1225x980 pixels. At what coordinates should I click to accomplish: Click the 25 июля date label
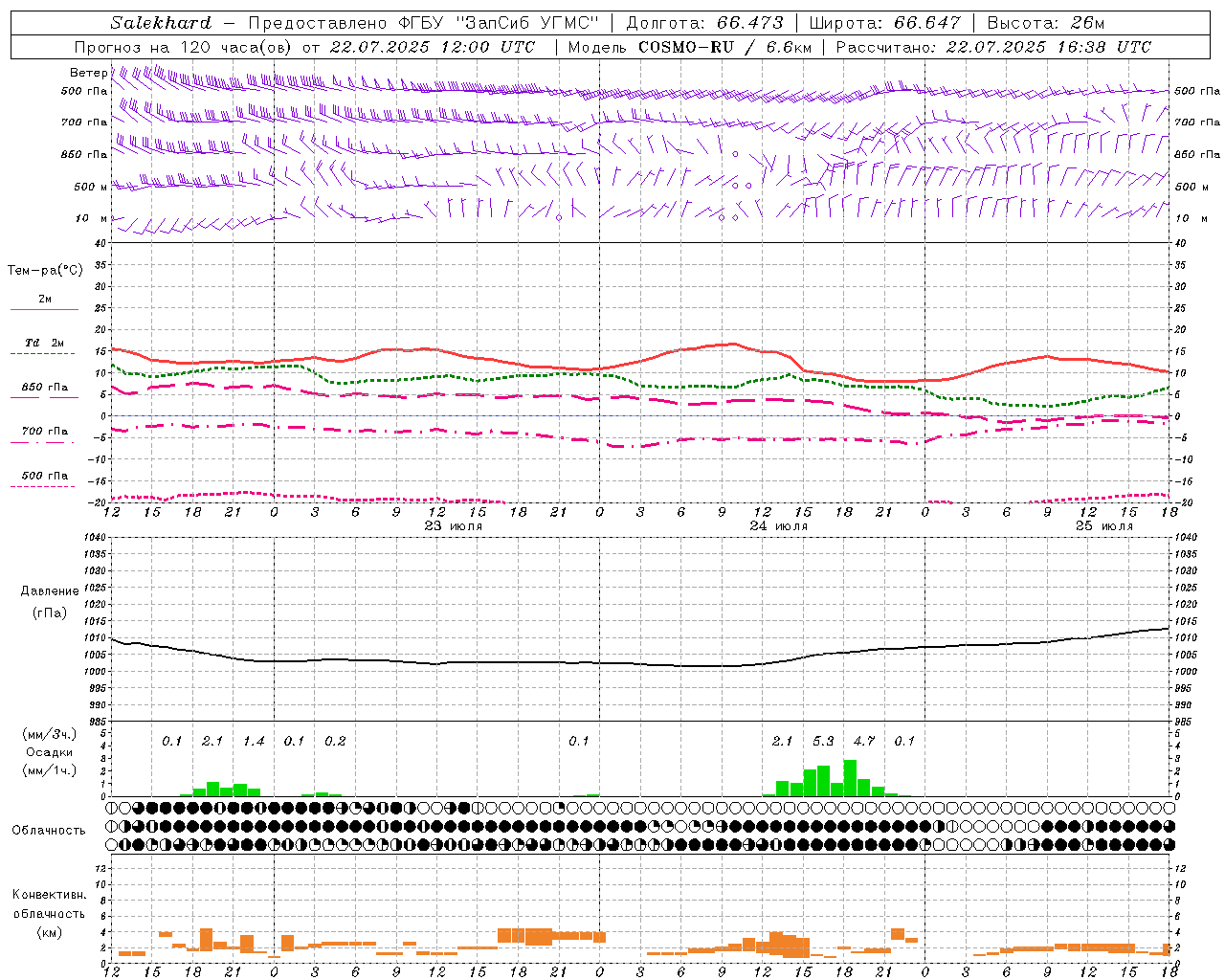click(x=1103, y=526)
